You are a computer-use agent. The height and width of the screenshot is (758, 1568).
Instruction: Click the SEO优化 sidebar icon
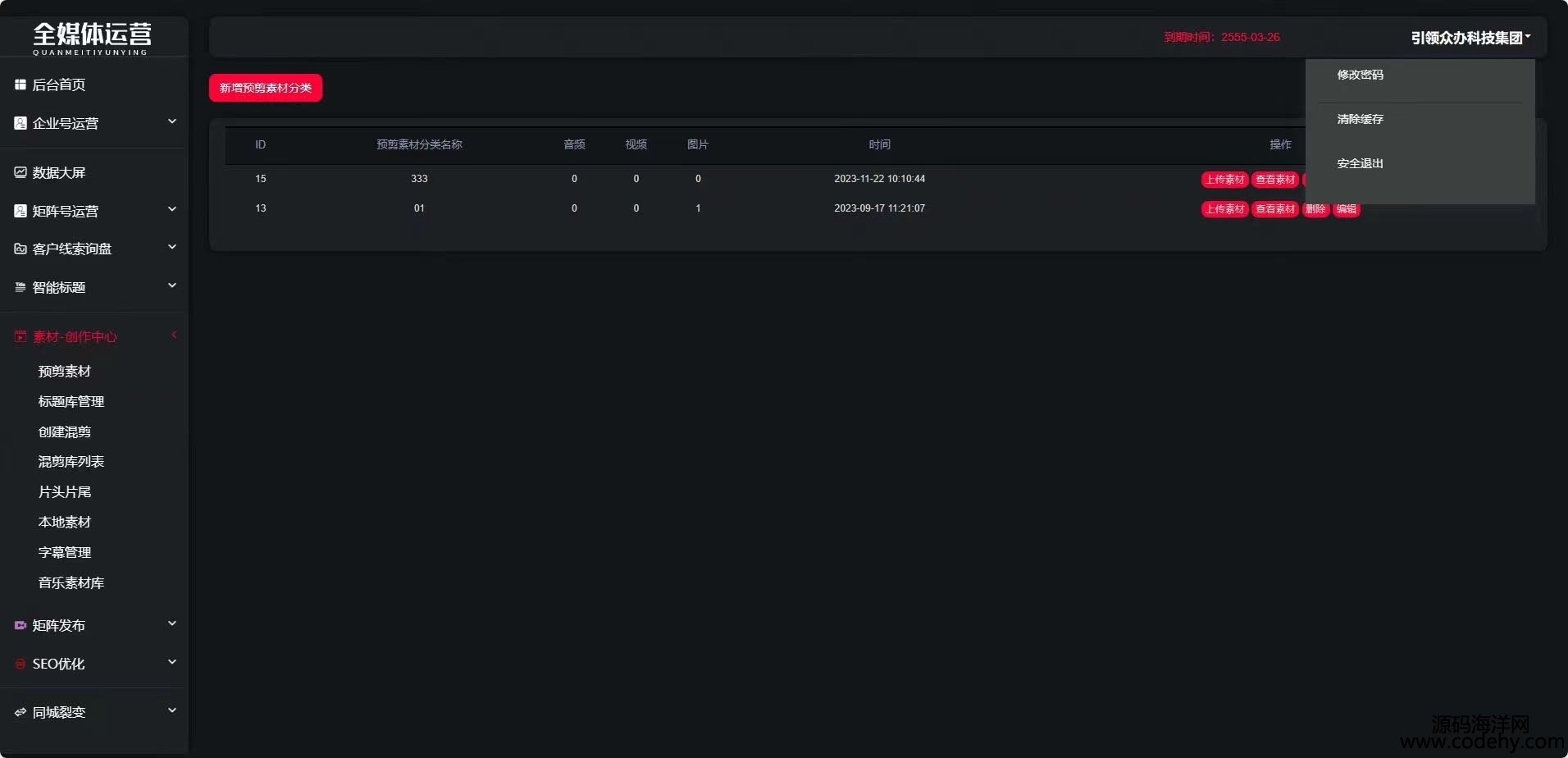[21, 664]
